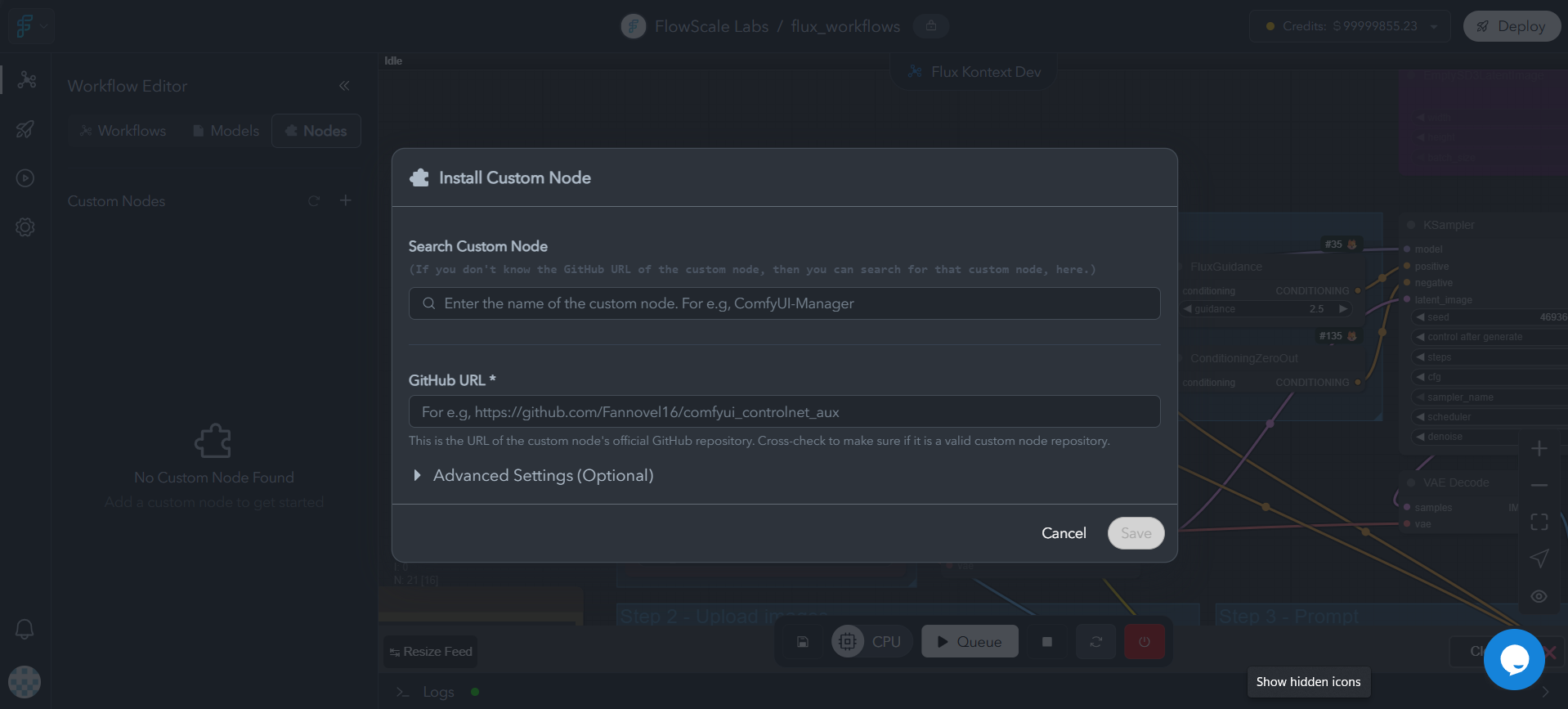The image size is (1568, 709).
Task: Click the lock icon beside flux_workflows
Action: point(930,26)
